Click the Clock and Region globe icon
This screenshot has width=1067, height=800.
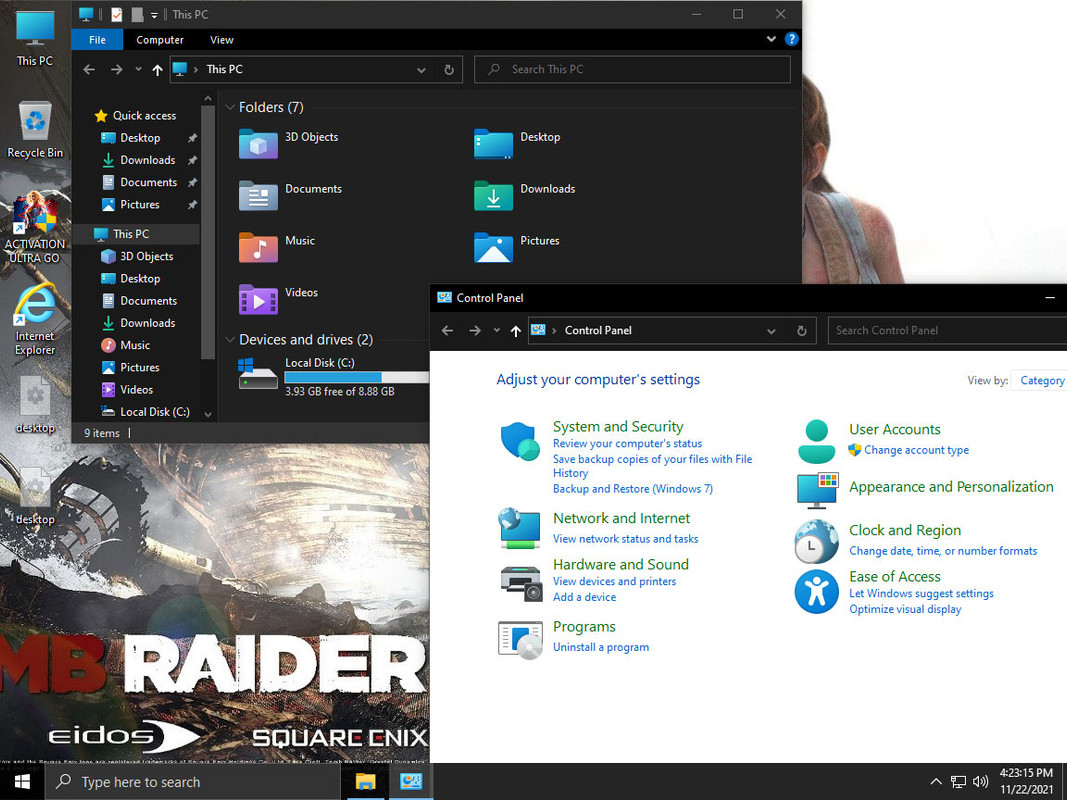click(x=816, y=541)
